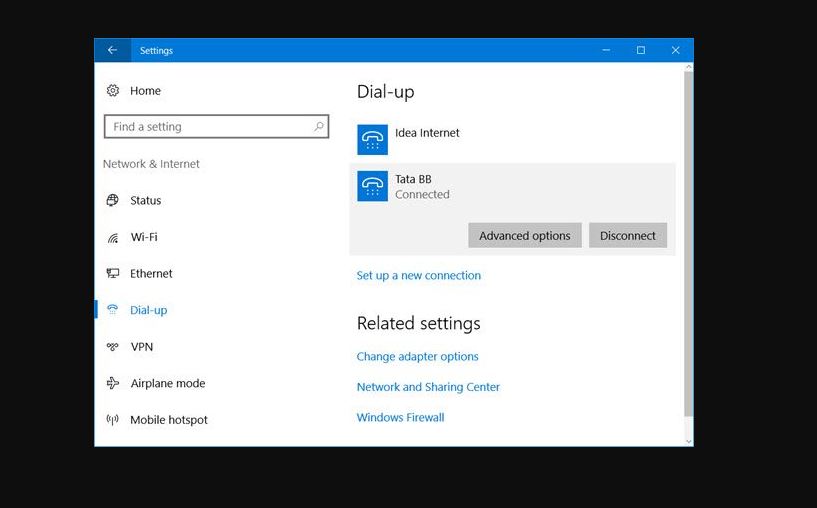The height and width of the screenshot is (508, 817).
Task: Click the scrollbar up arrow
Action: tap(688, 67)
